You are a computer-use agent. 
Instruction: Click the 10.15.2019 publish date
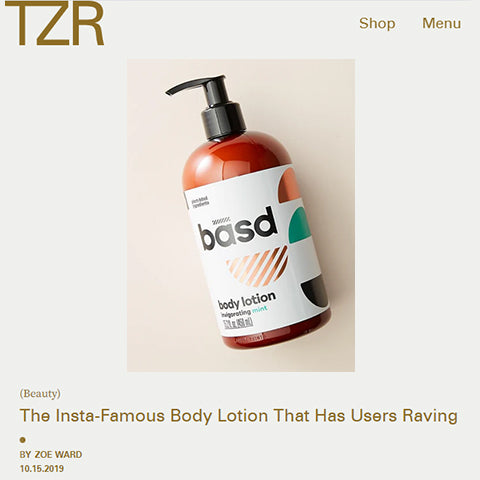click(x=42, y=469)
